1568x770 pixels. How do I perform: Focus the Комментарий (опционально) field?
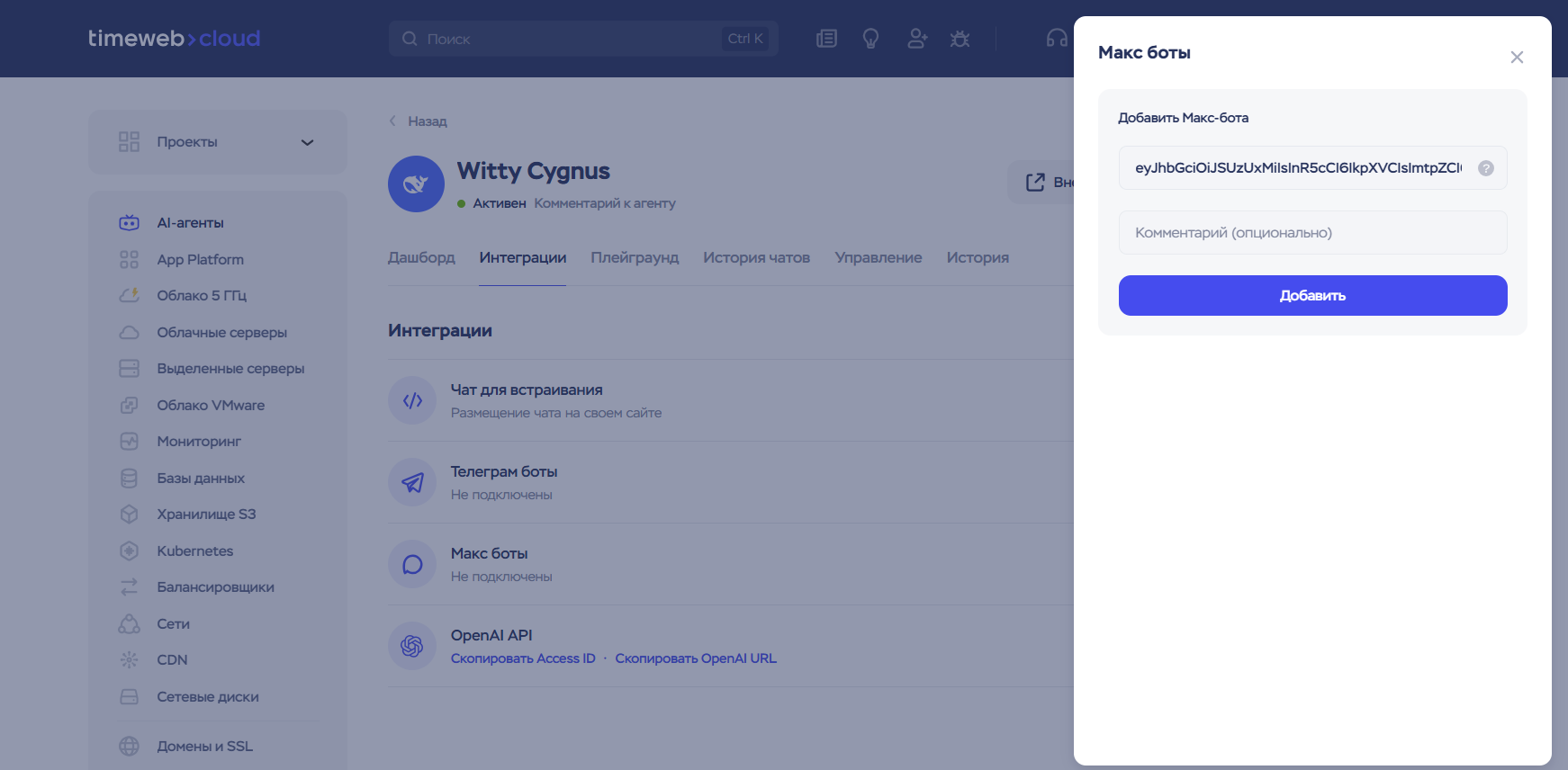[x=1312, y=232]
